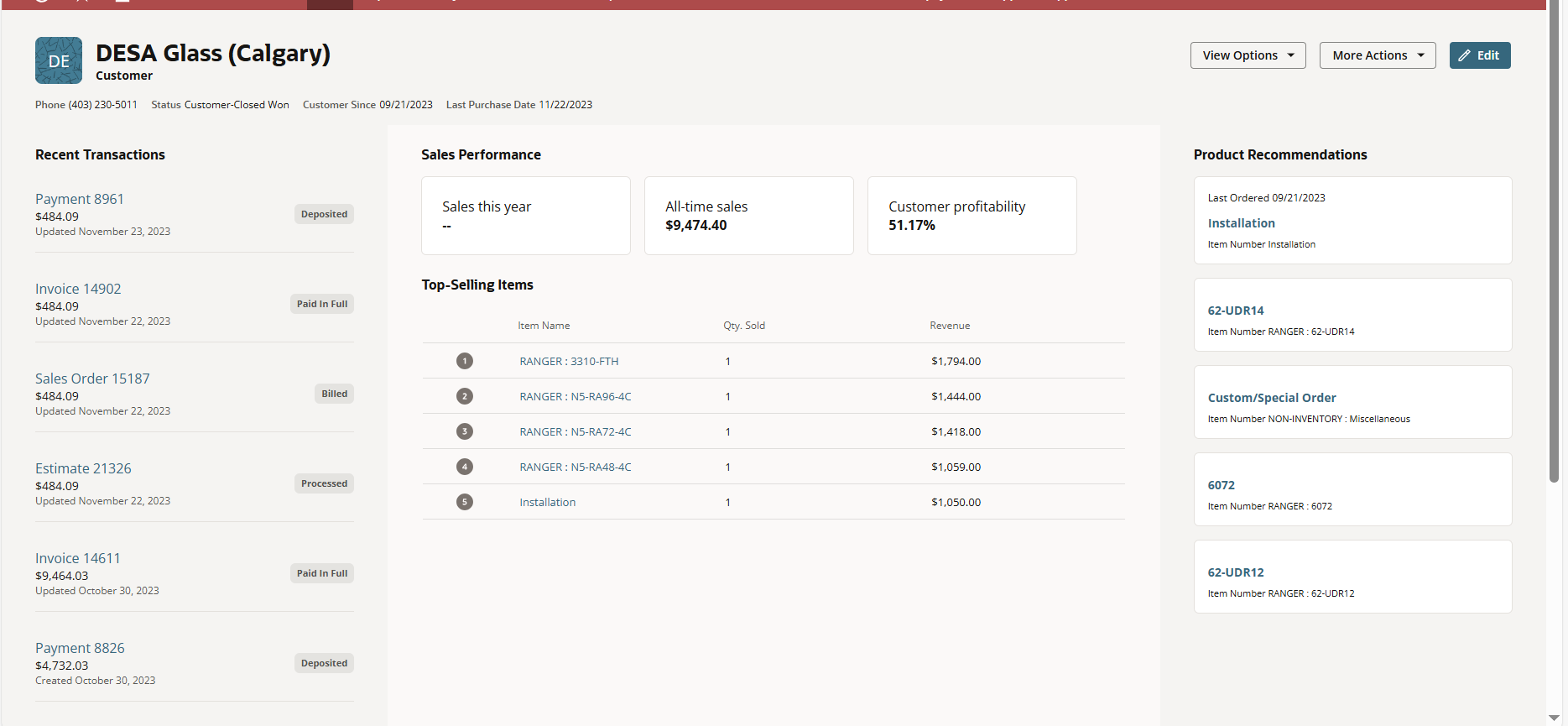The height and width of the screenshot is (726, 1568).
Task: Click the Customer profitability card
Action: coord(972,216)
